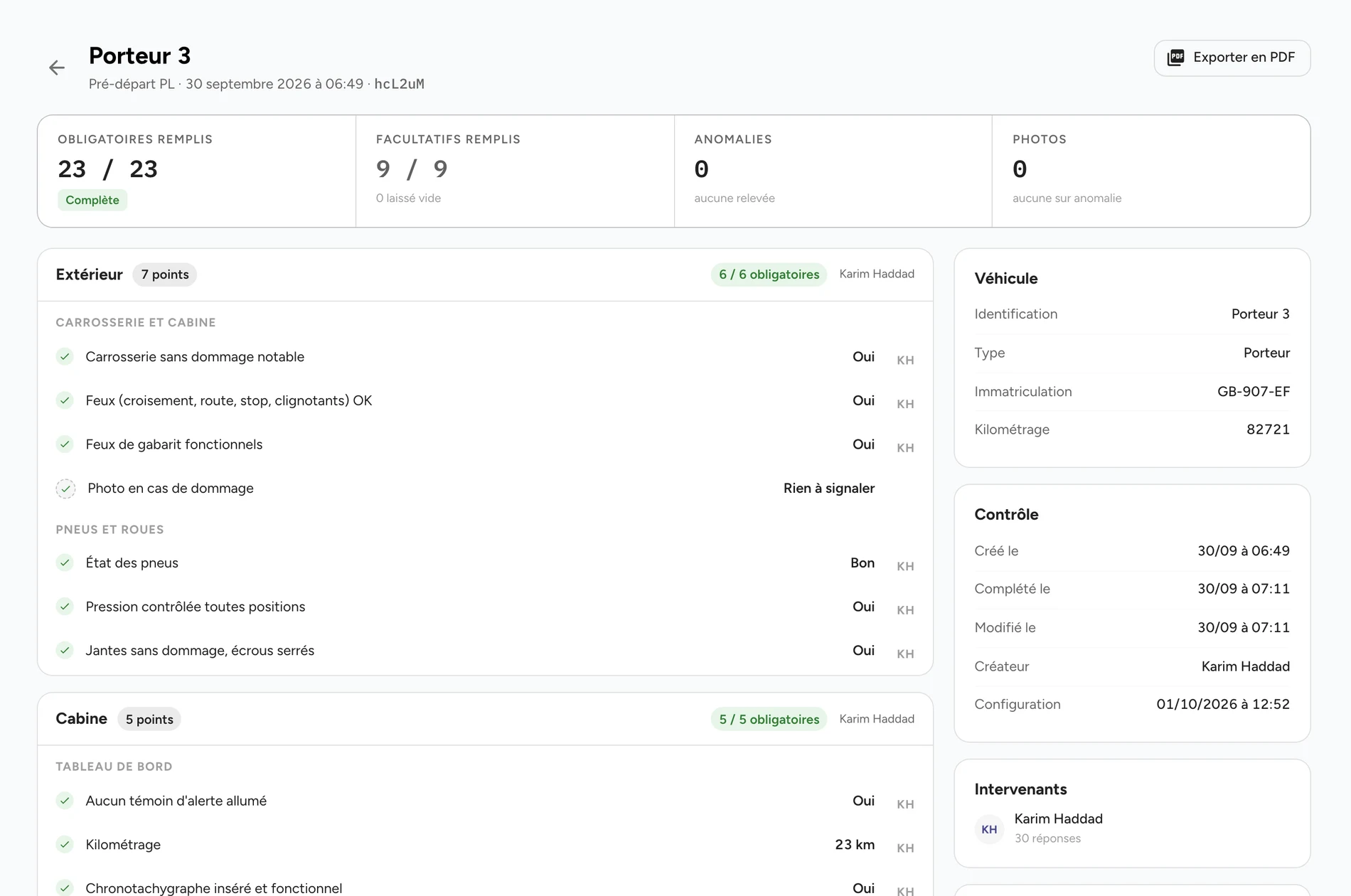Click Karim Haddad in Cabine header
1351x896 pixels.
[x=877, y=719]
